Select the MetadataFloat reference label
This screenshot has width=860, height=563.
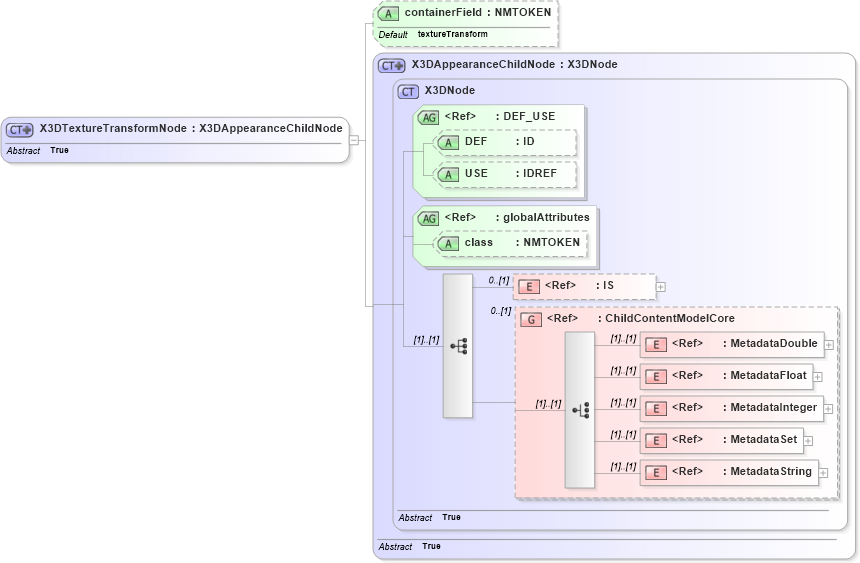pyautogui.click(x=739, y=375)
